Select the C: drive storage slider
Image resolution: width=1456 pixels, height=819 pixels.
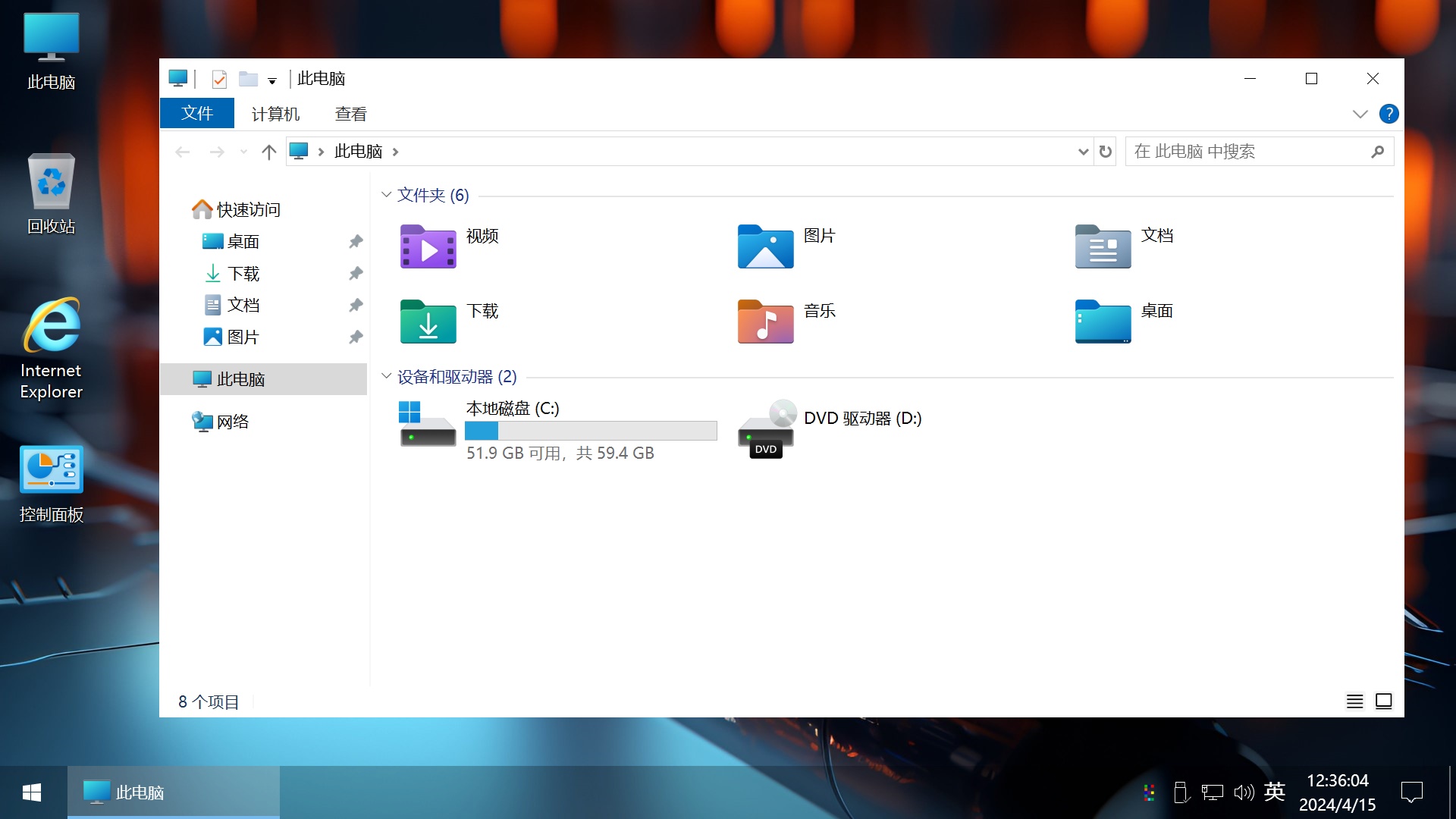point(590,431)
